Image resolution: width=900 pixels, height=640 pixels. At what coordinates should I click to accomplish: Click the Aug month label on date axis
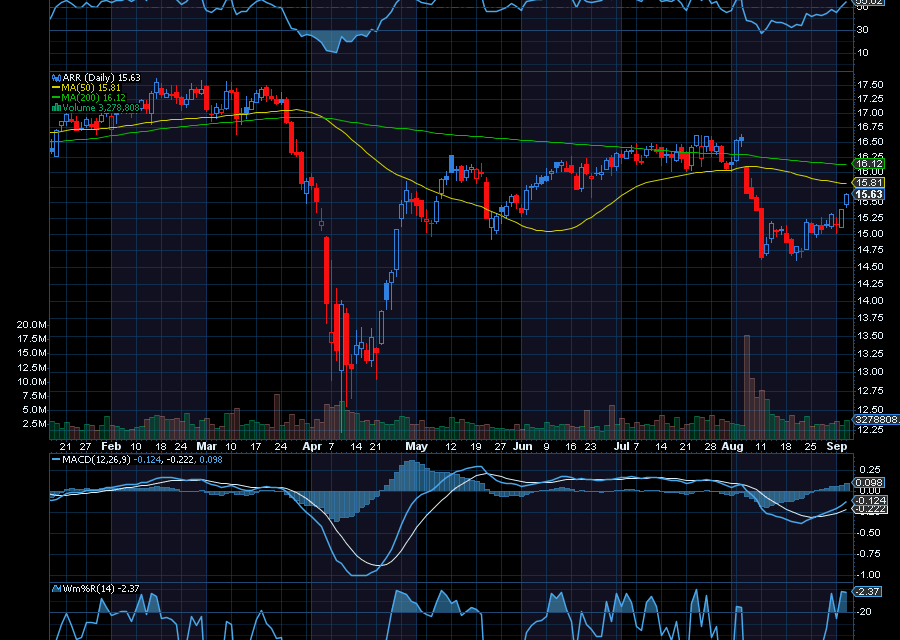click(x=732, y=446)
